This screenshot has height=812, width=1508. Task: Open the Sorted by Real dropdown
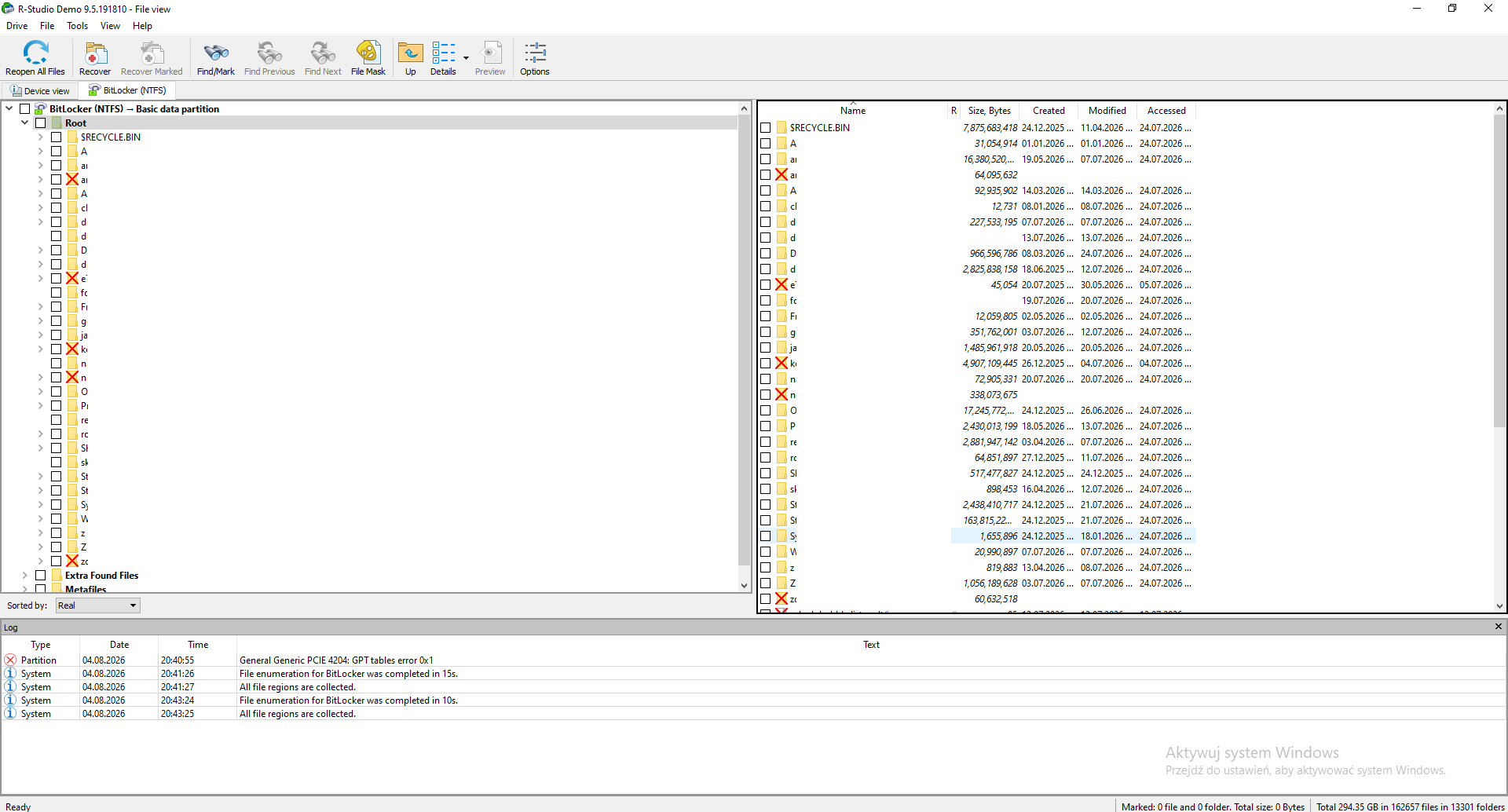click(97, 605)
